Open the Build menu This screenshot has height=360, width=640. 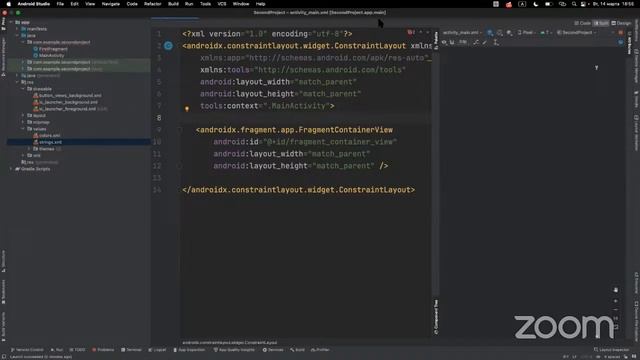pyautogui.click(x=173, y=4)
